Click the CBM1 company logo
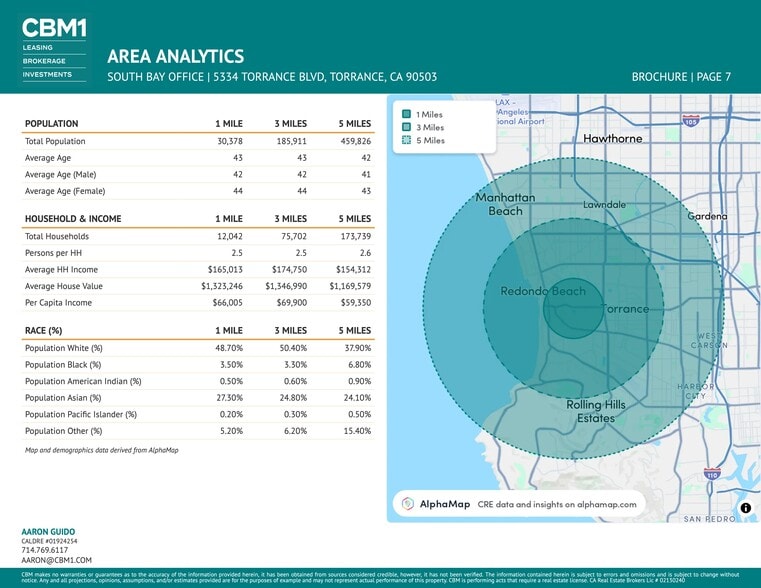The width and height of the screenshot is (761, 588). pos(54,46)
